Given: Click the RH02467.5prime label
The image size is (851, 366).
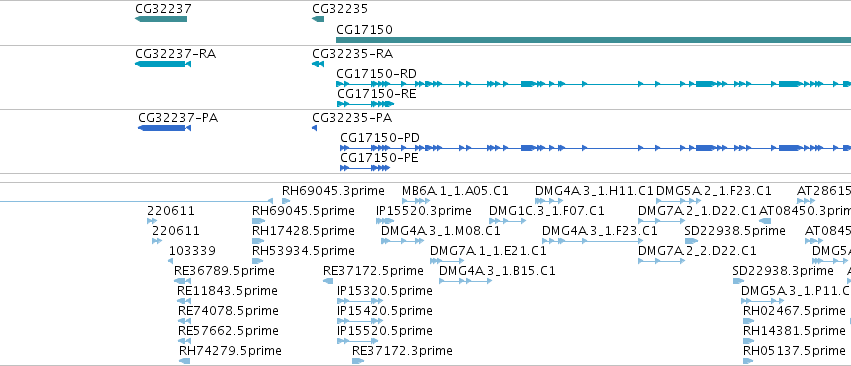Looking at the screenshot, I should pyautogui.click(x=794, y=310).
